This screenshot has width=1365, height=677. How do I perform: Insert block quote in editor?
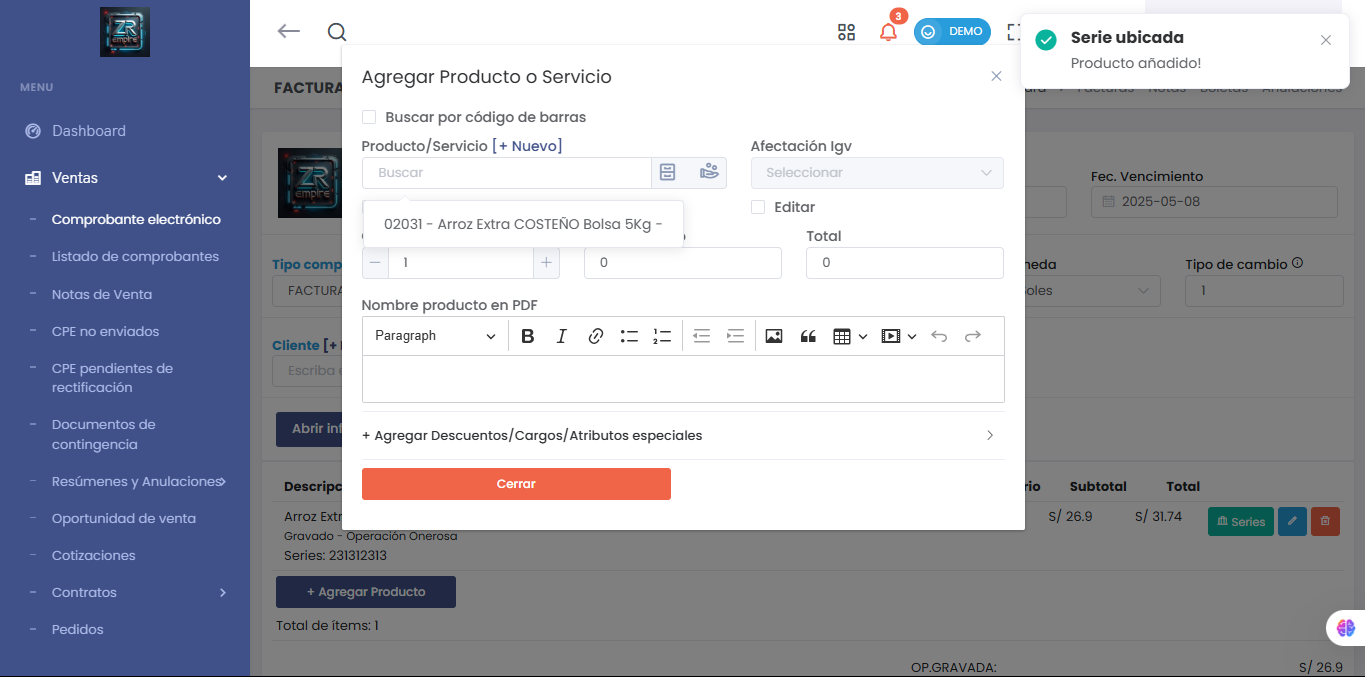click(x=808, y=336)
